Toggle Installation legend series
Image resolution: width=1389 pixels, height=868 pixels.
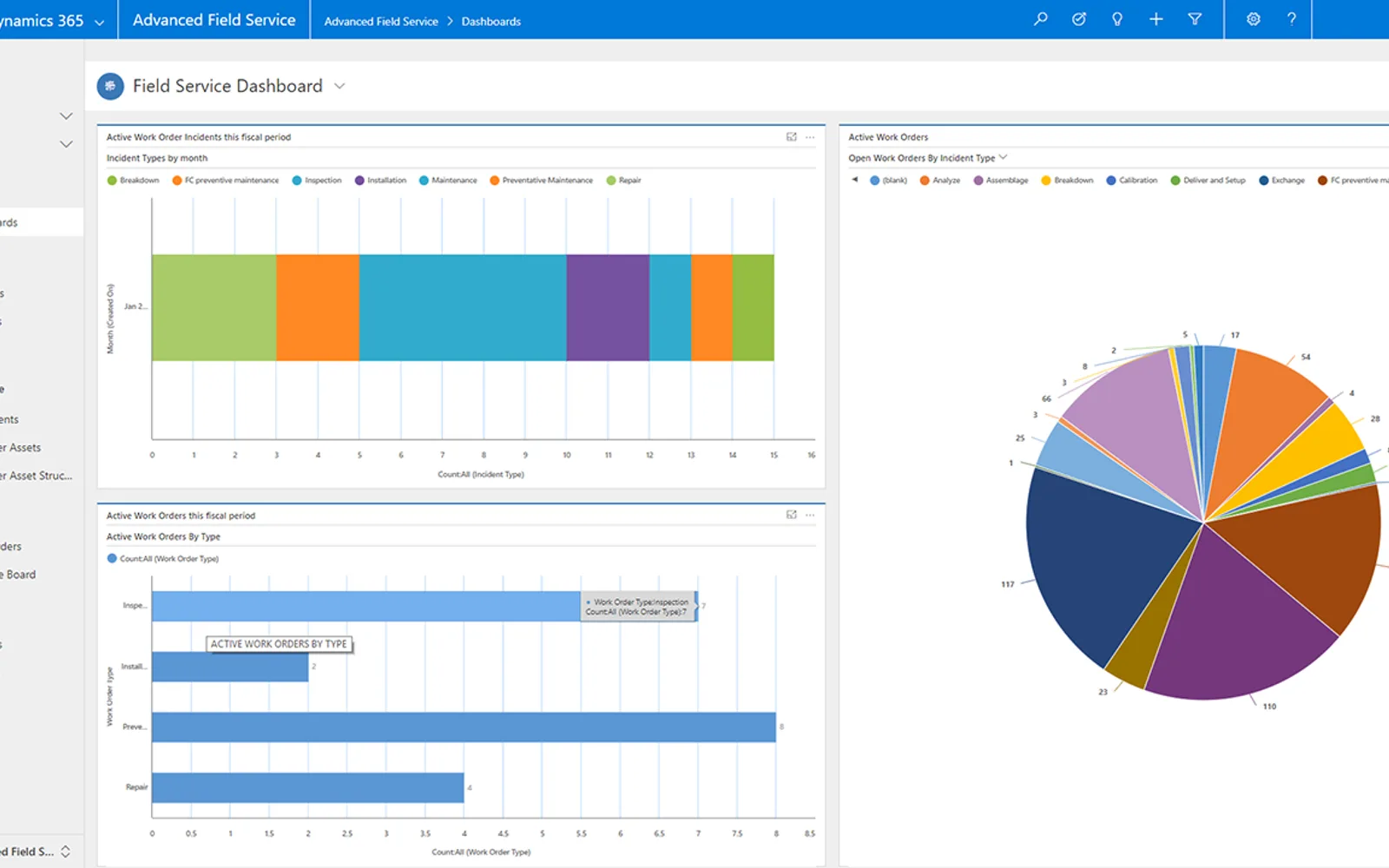[380, 181]
